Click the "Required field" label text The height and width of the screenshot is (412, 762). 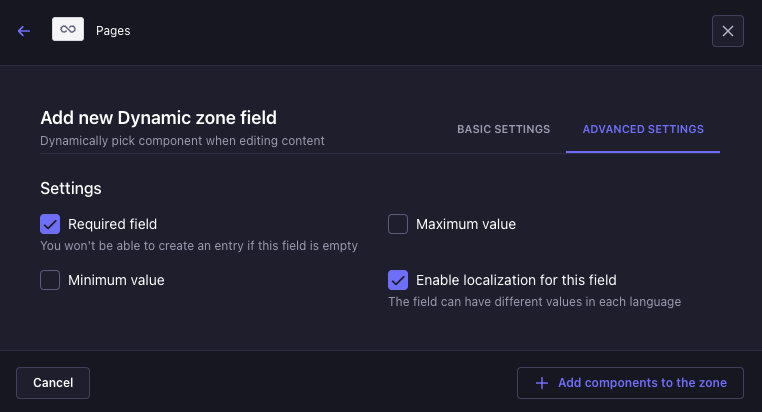[x=112, y=224]
